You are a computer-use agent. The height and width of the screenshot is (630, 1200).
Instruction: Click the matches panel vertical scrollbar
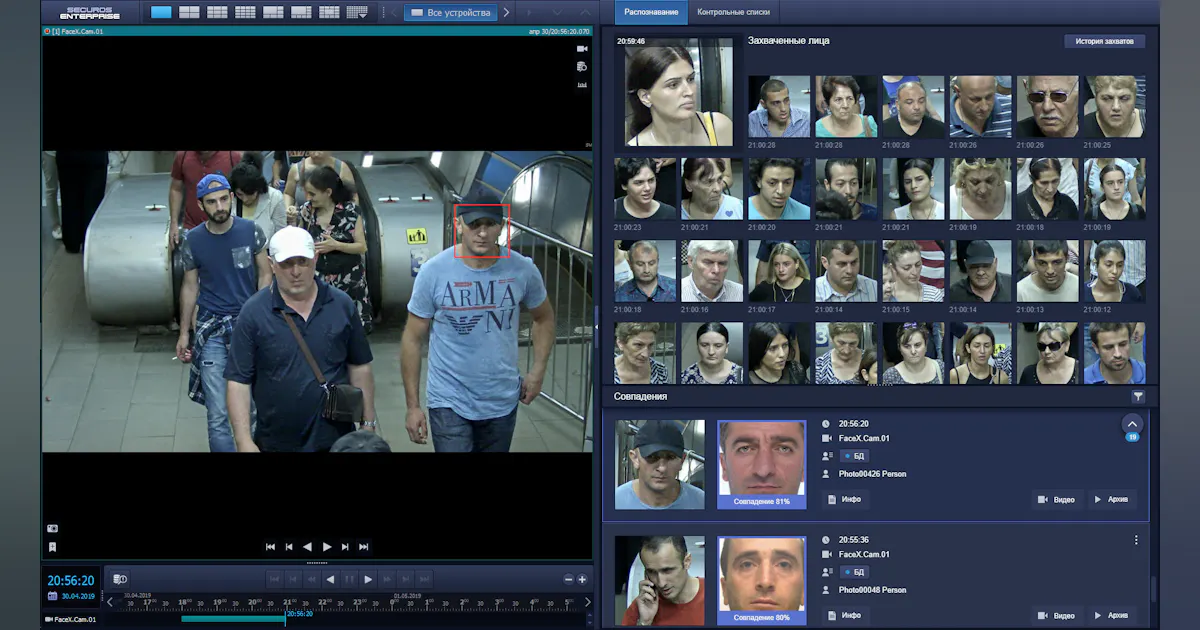pyautogui.click(x=1153, y=590)
